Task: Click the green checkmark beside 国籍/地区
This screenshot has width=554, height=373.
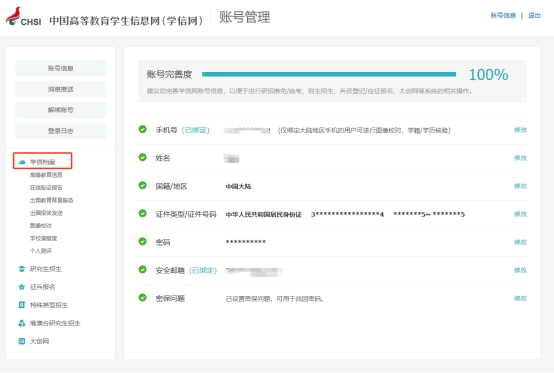Action: 142,185
